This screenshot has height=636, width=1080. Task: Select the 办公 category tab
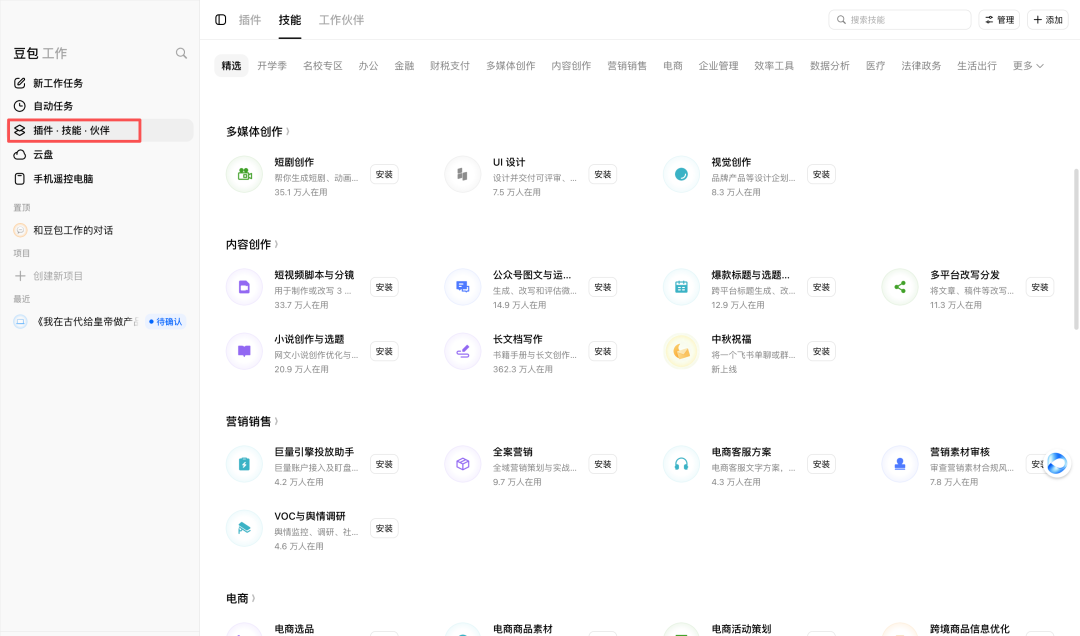tap(368, 65)
